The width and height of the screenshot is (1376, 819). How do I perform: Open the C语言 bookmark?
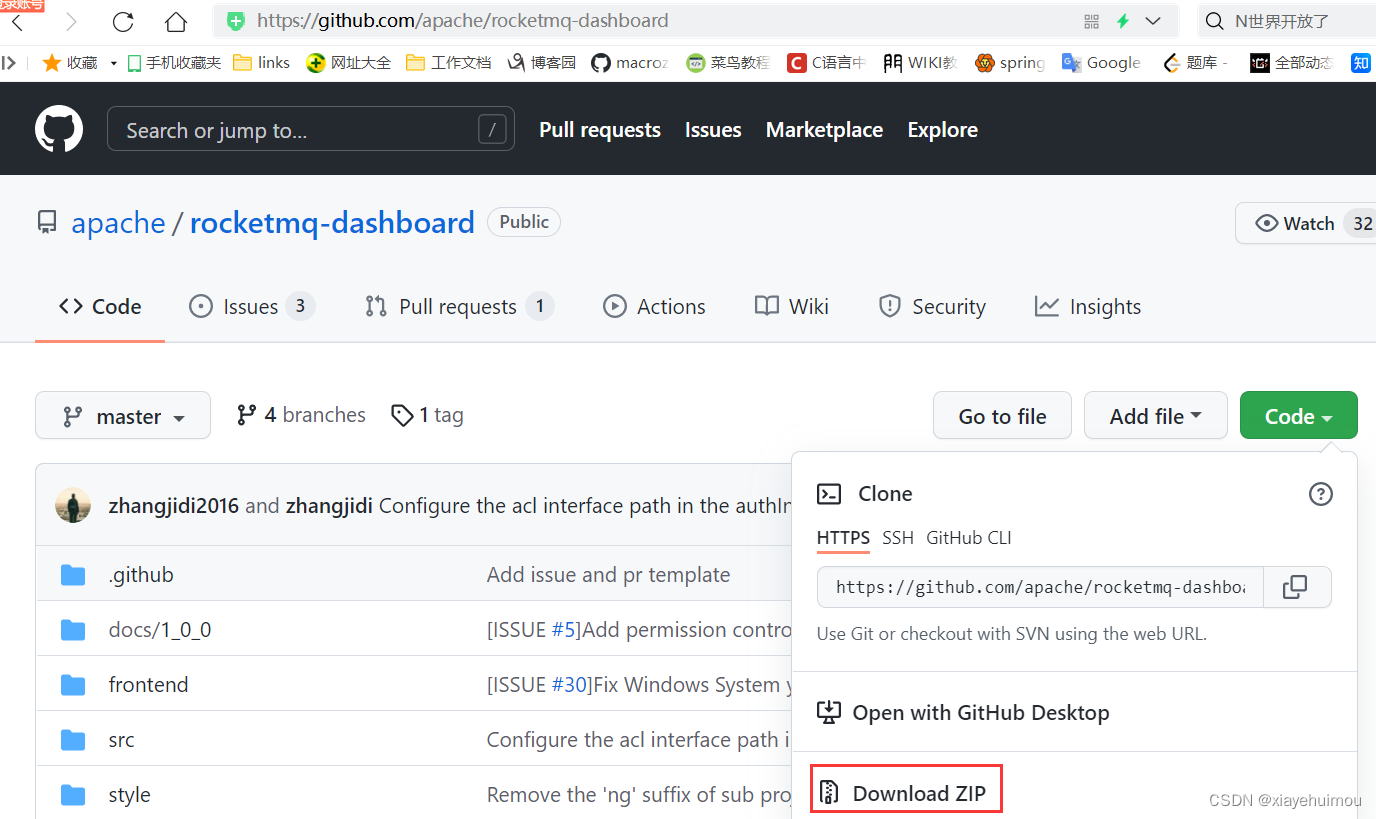pos(825,63)
